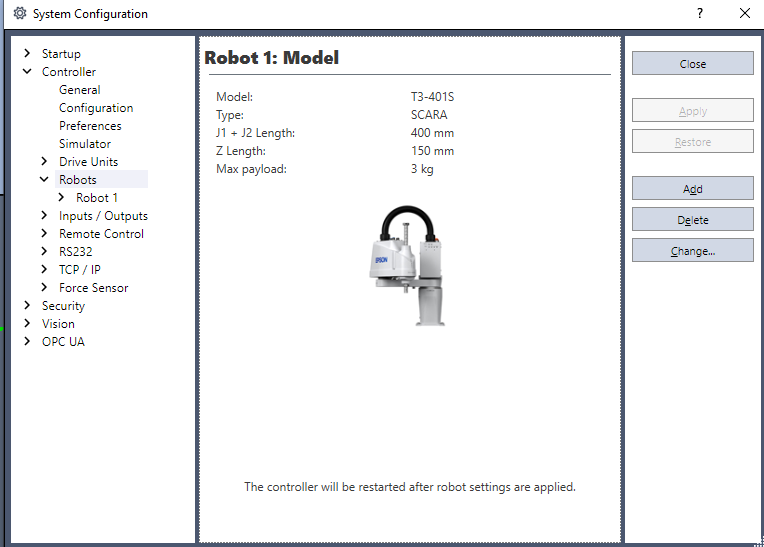Click the Change... button
This screenshot has height=547, width=764.
692,250
